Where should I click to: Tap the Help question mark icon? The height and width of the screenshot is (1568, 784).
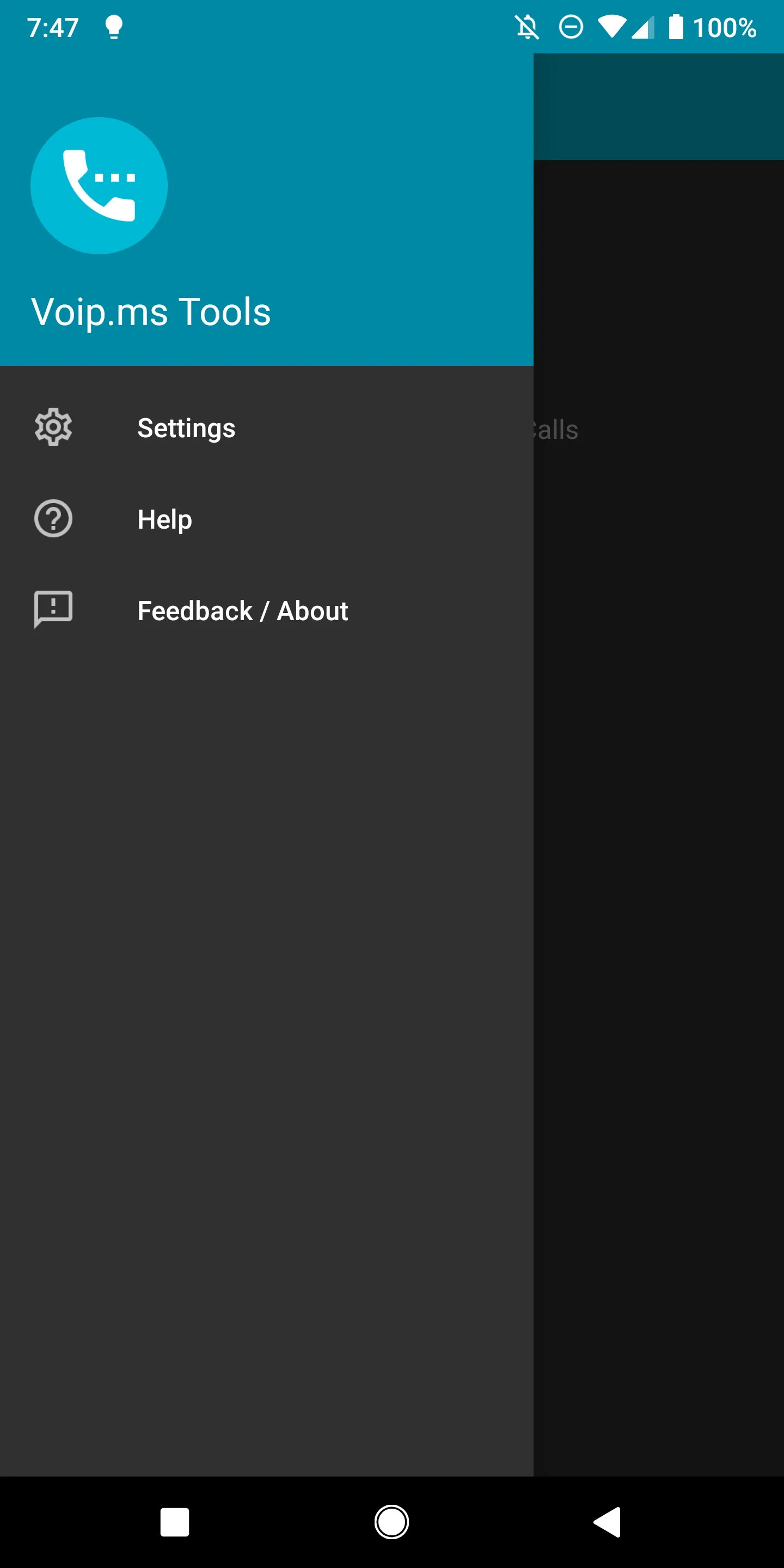pyautogui.click(x=53, y=518)
